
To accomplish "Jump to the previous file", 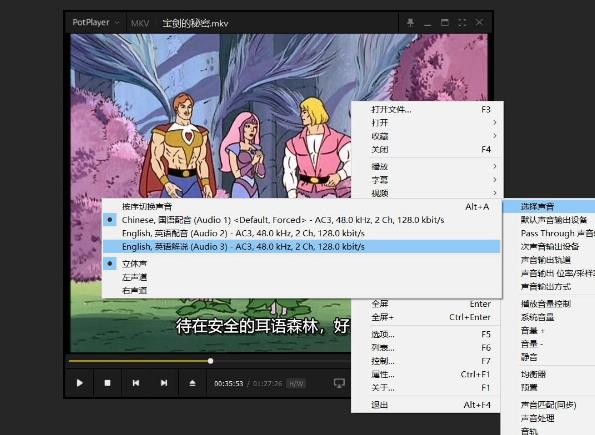I will pyautogui.click(x=136, y=383).
